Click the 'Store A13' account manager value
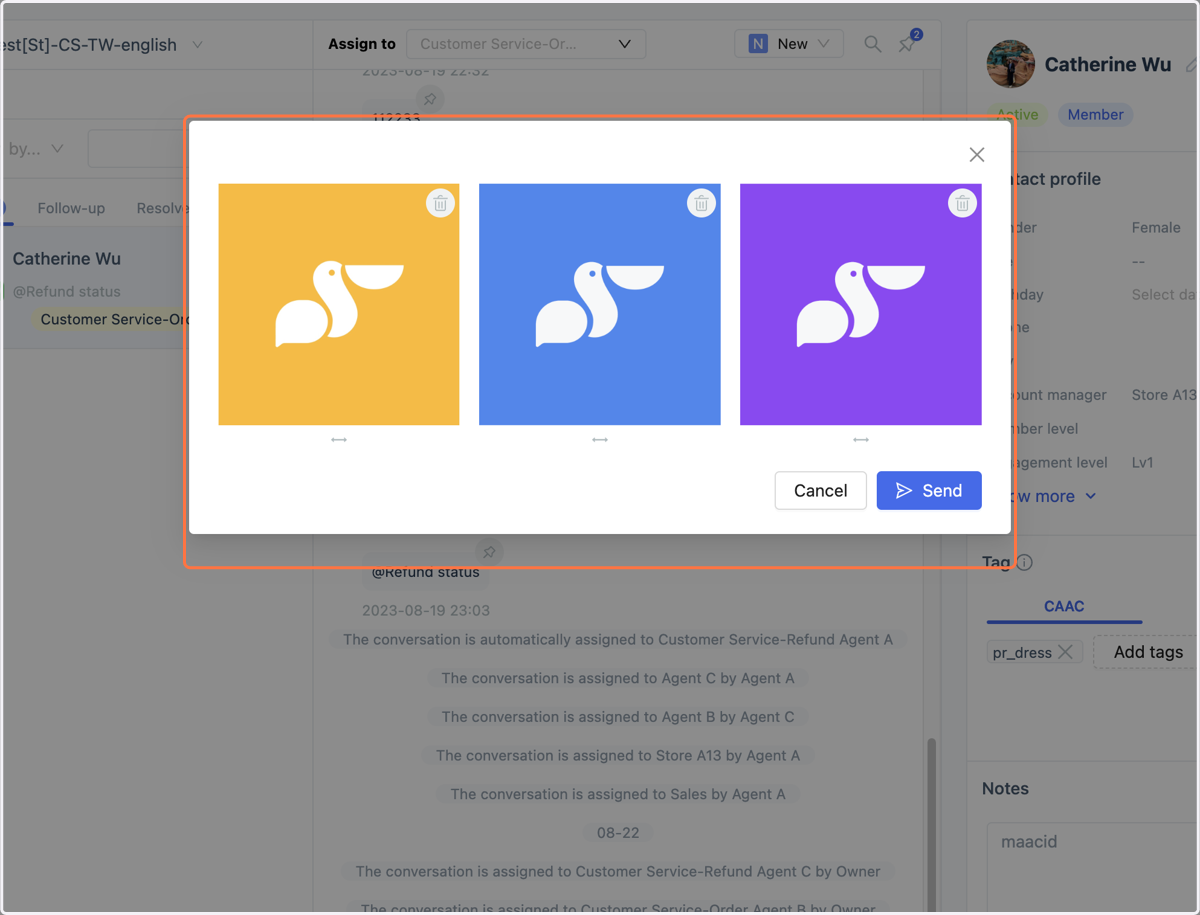Screen dimensions: 1200x915 (1164, 395)
